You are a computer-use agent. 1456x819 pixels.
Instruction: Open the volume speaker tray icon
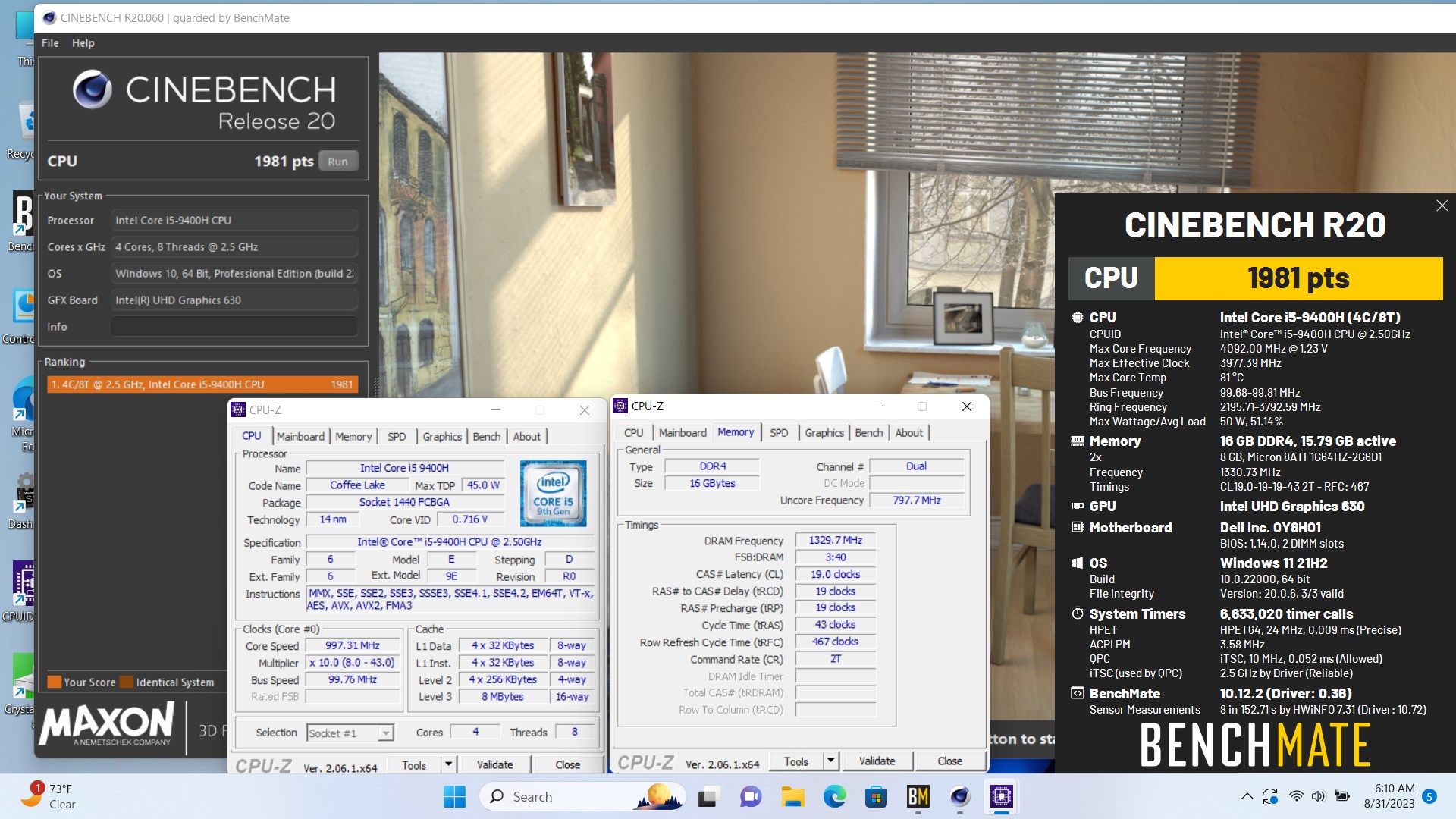pyautogui.click(x=1318, y=796)
